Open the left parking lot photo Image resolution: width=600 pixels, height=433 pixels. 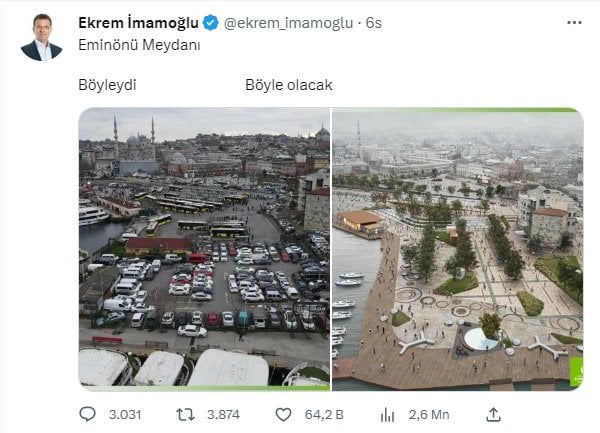coord(204,249)
